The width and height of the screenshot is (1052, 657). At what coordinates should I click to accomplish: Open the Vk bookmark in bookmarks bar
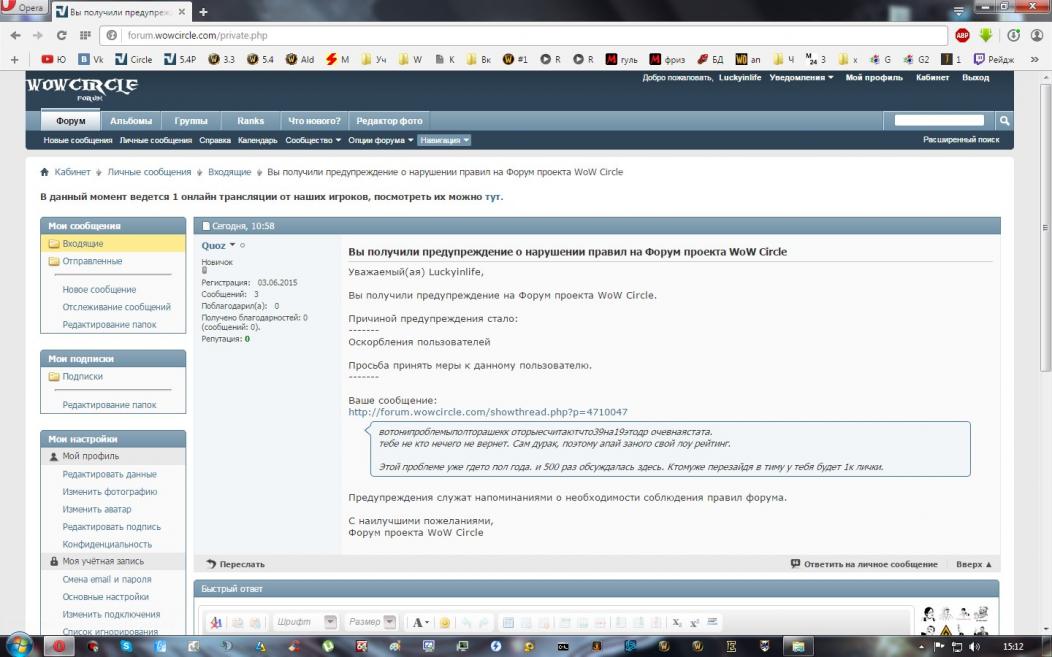[x=91, y=59]
